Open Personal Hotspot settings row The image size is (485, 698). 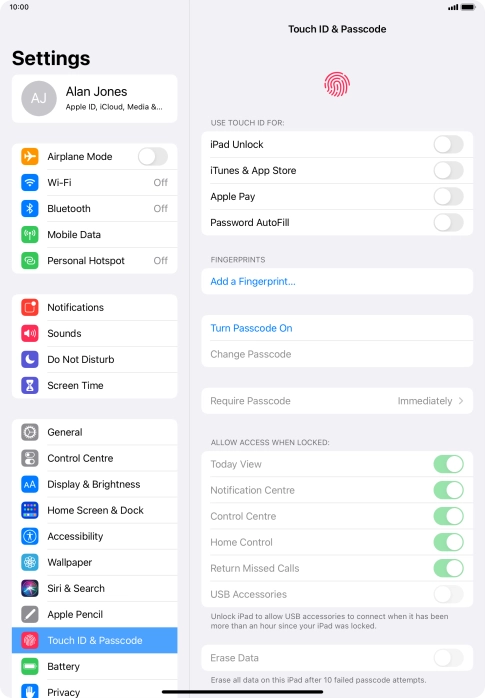(x=94, y=261)
